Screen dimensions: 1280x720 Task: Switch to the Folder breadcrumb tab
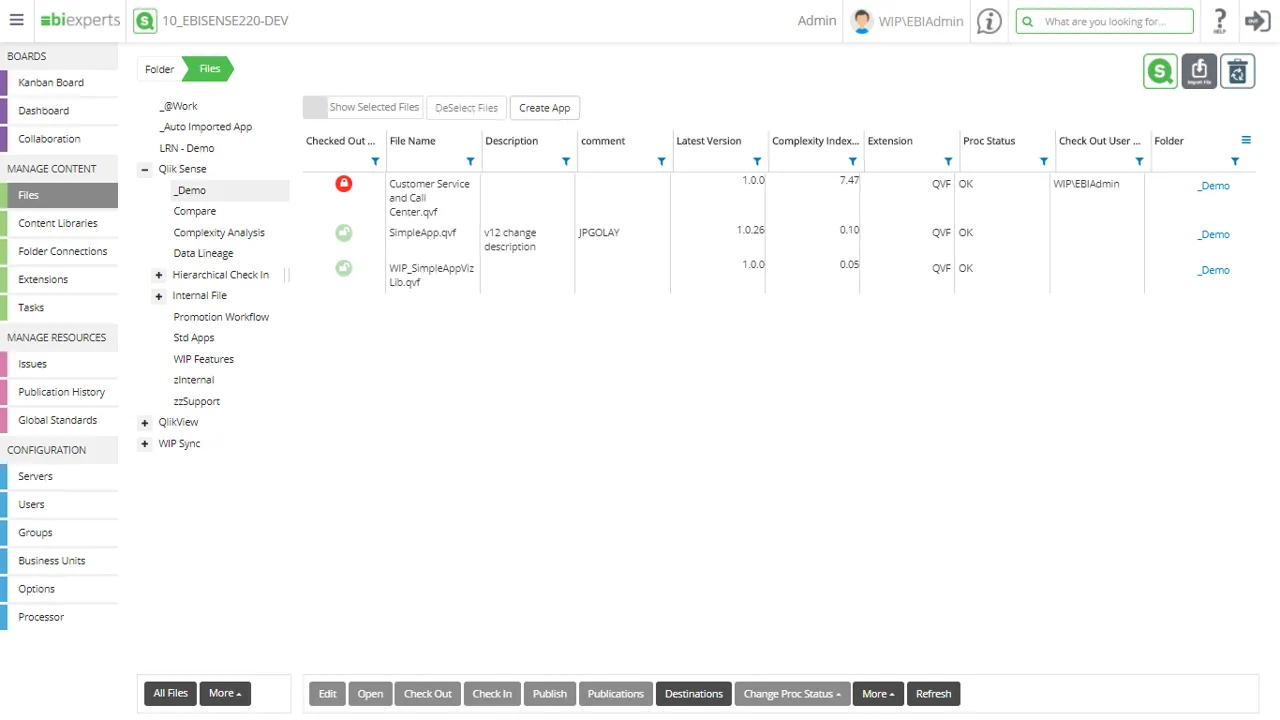[x=160, y=69]
